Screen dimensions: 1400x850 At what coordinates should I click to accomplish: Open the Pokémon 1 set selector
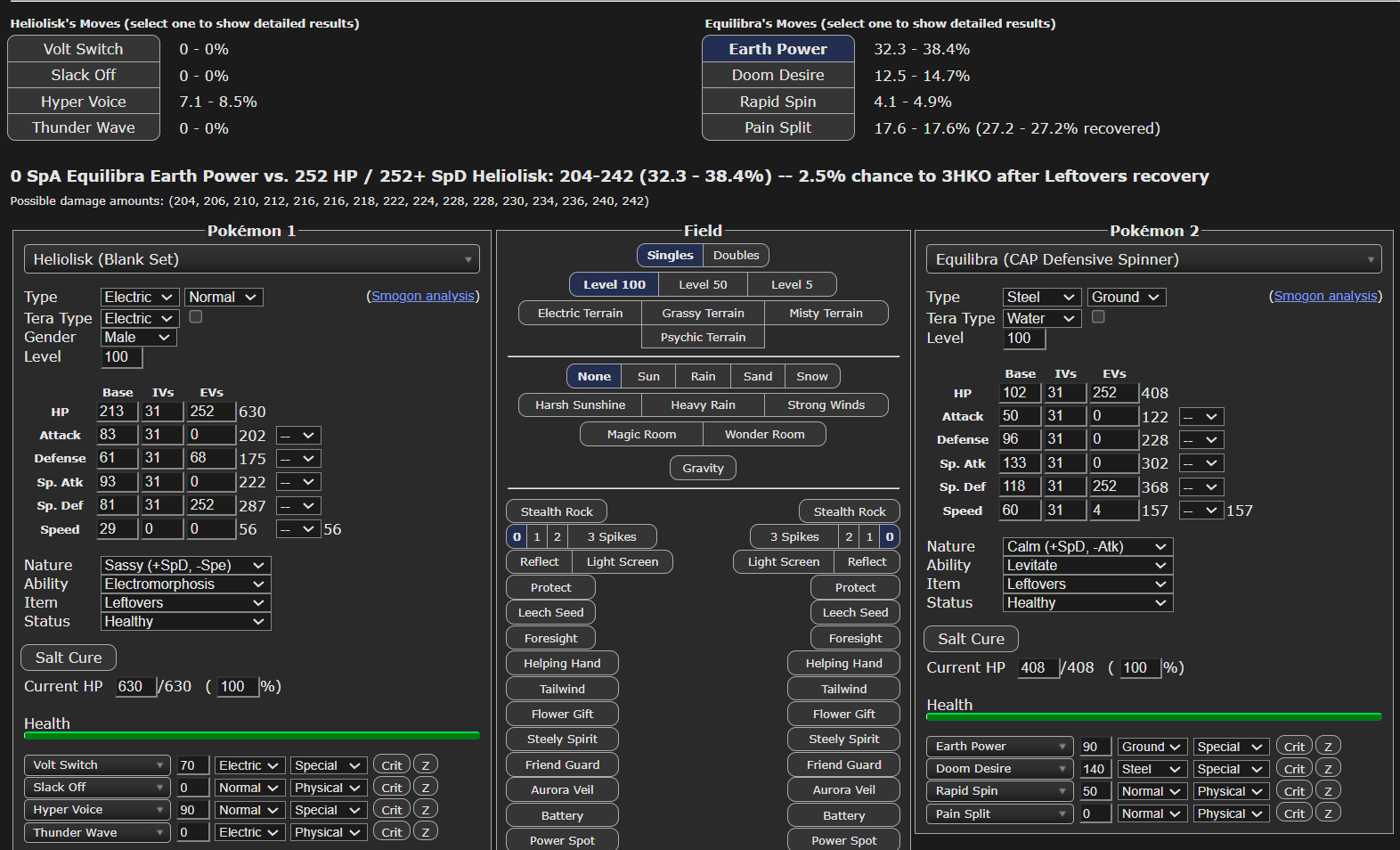click(251, 259)
